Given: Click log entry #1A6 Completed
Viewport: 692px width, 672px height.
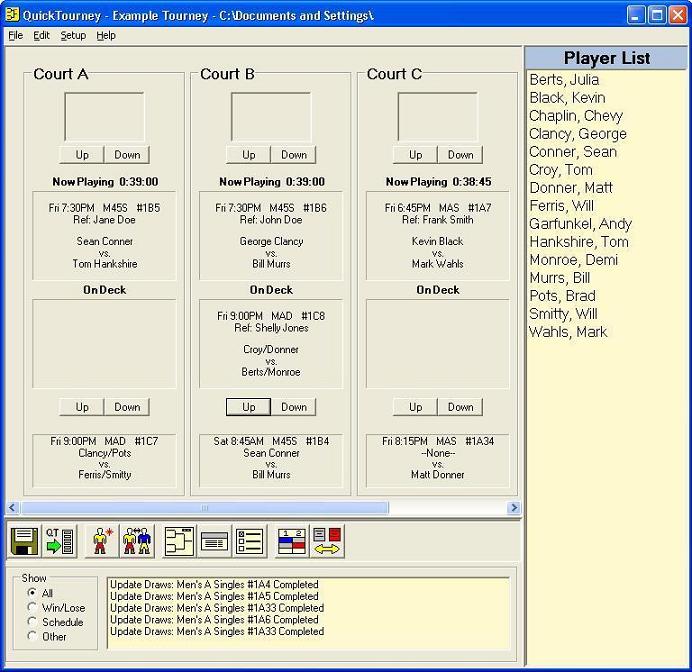Looking at the screenshot, I should click(x=214, y=619).
